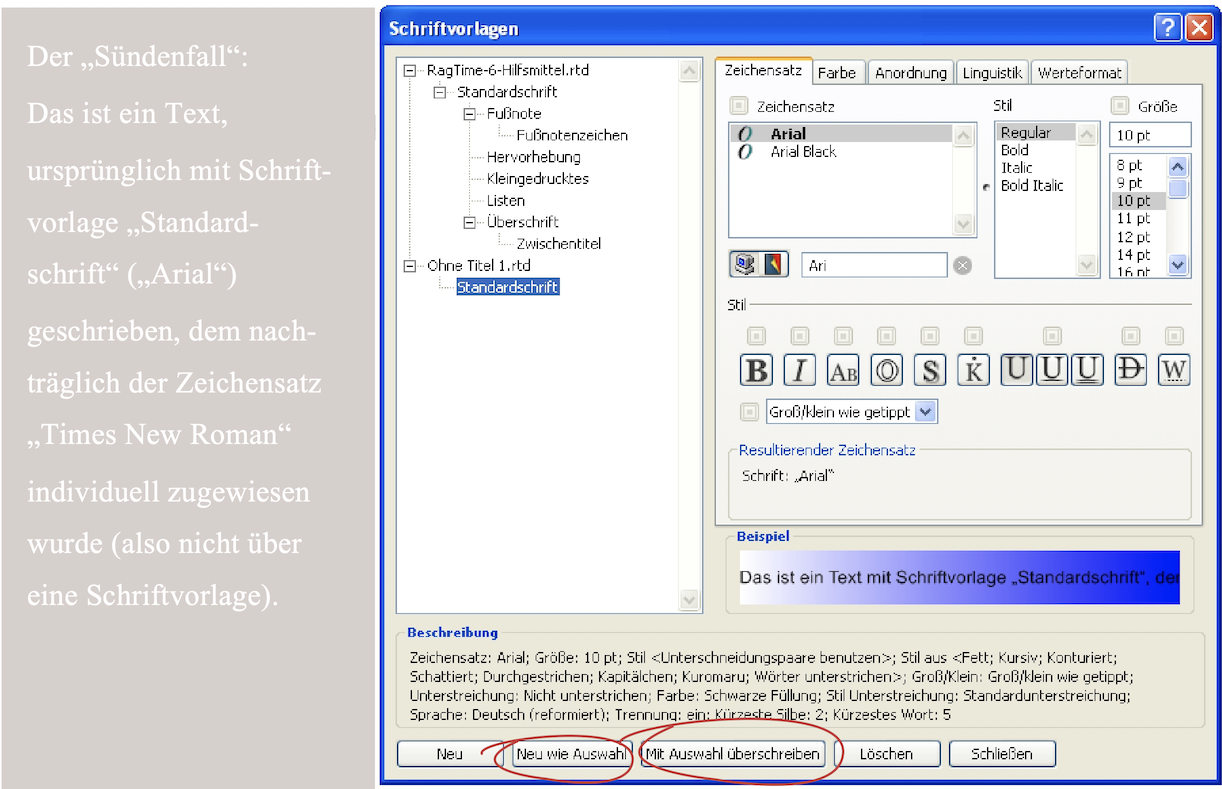This screenshot has height=789, width=1222.
Task: Click the computer icon next to font search
Action: coord(744,265)
